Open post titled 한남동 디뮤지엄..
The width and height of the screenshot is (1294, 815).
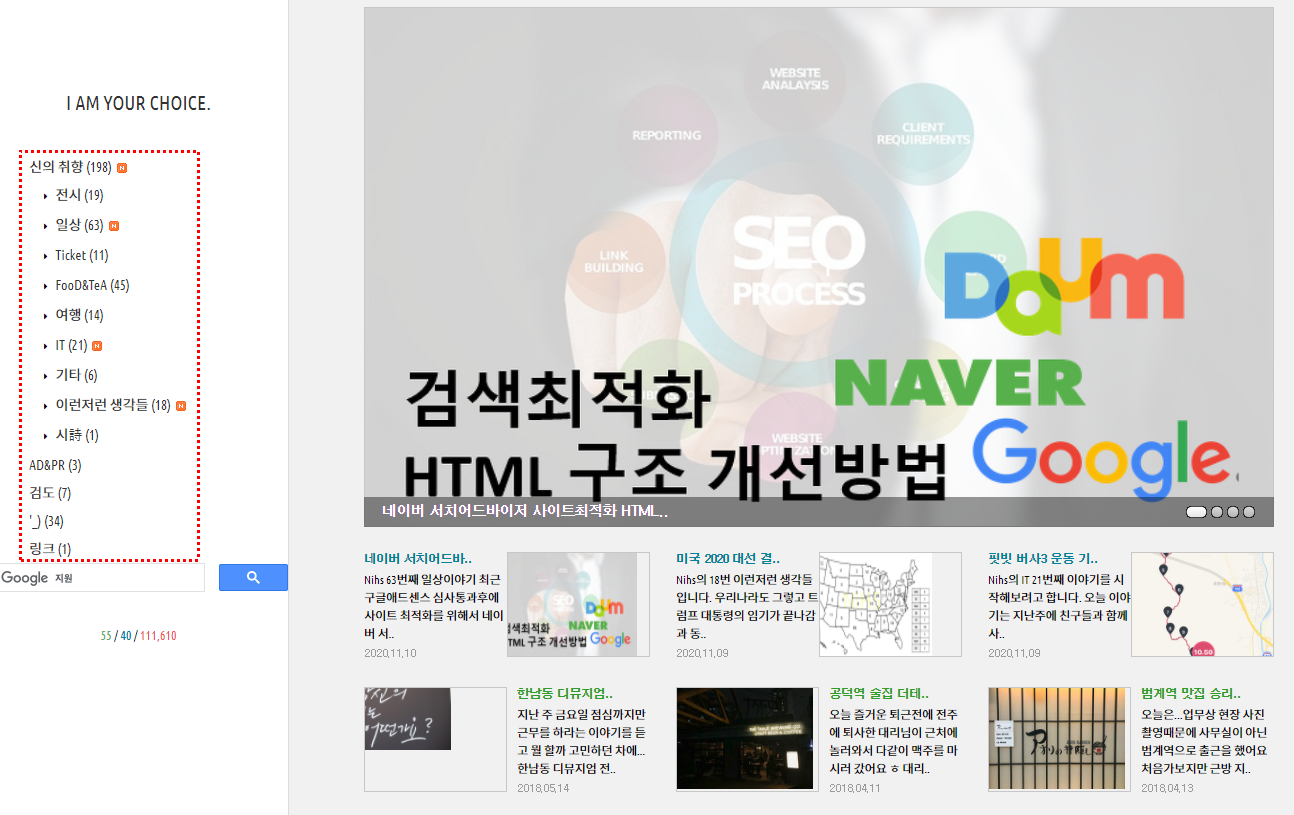565,693
